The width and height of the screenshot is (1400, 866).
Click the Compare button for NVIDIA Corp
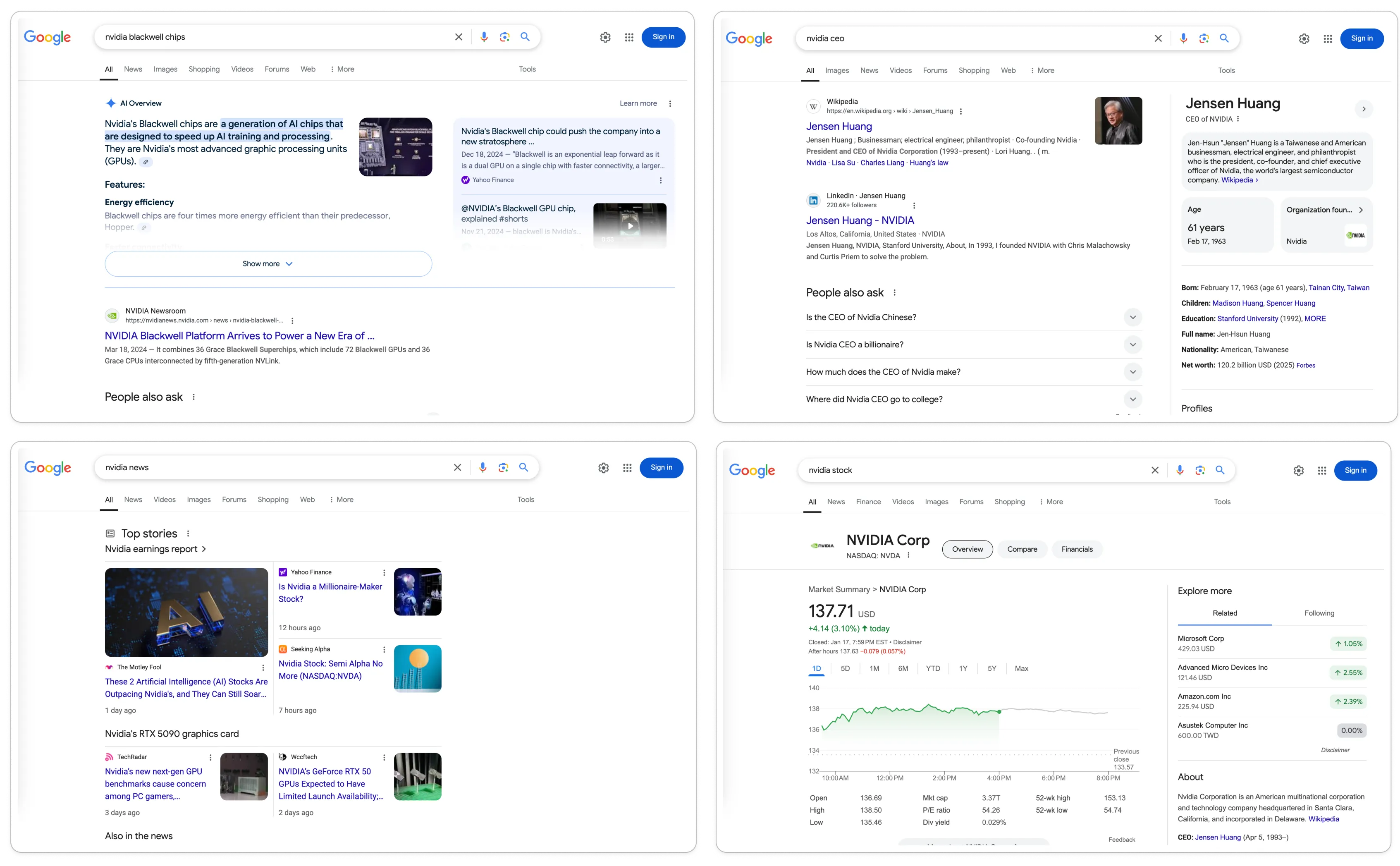pos(1022,549)
